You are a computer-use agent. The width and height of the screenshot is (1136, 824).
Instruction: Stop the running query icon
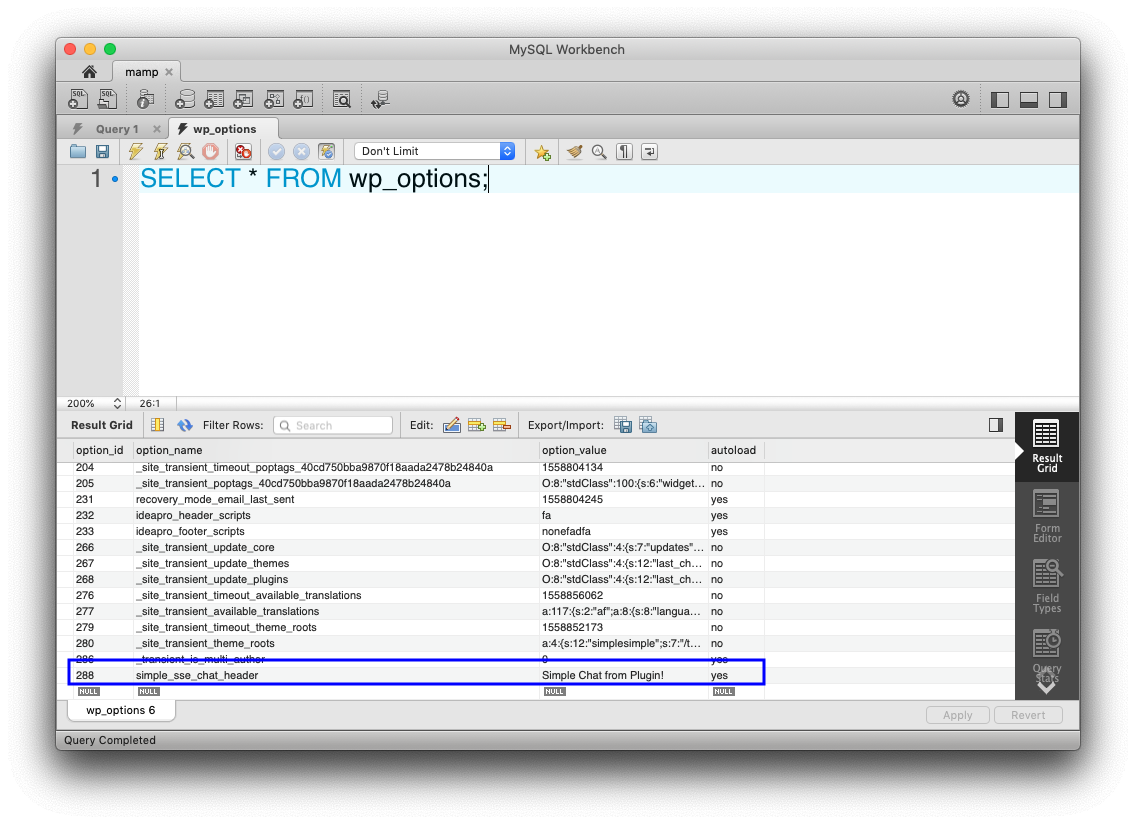[x=210, y=151]
